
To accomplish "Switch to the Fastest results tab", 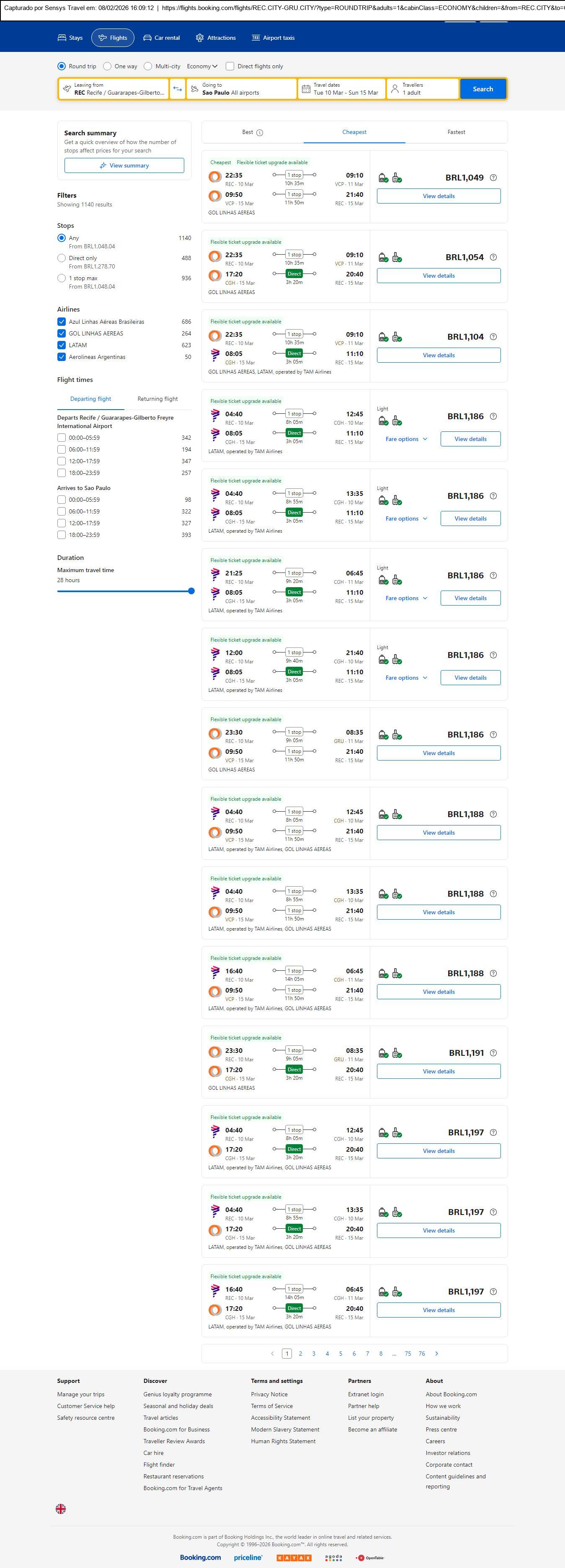I will click(456, 132).
